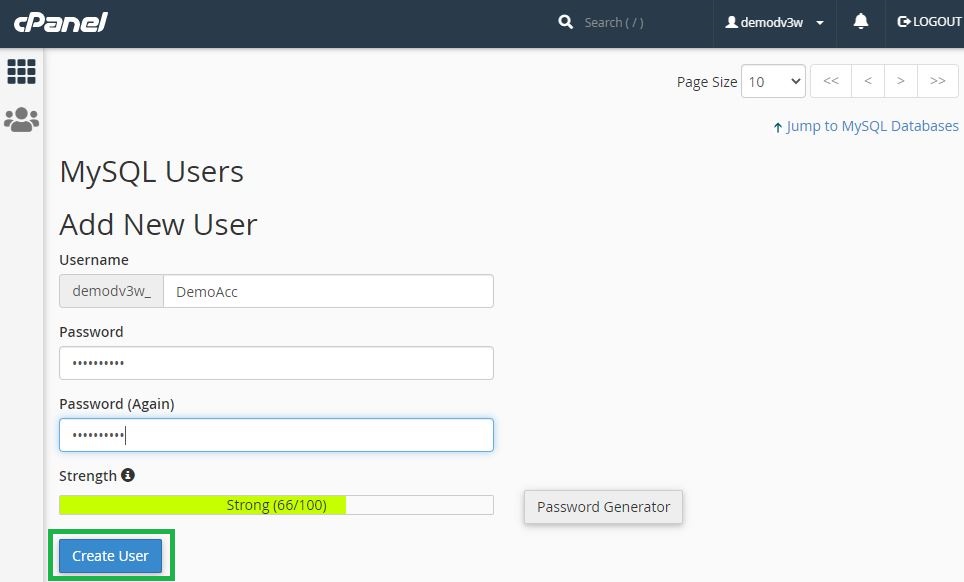Click the password strength meter bar
Screen dimensions: 964x582
(x=276, y=505)
